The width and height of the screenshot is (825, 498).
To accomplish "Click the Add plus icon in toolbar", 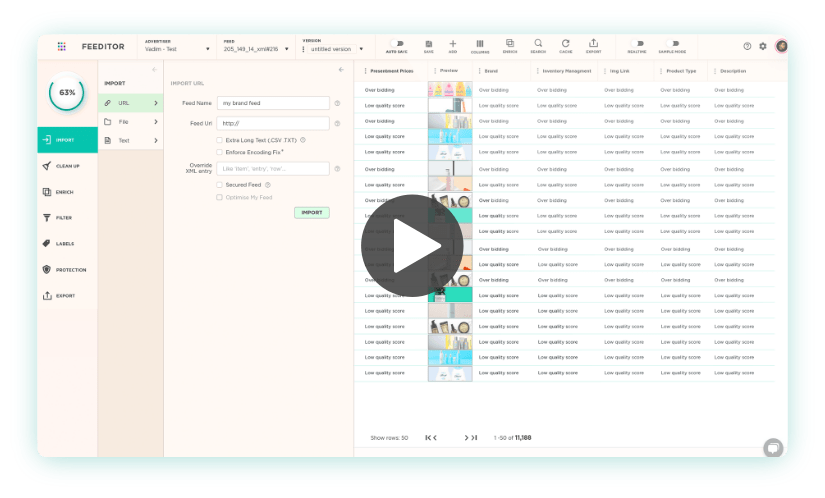I will coord(453,45).
